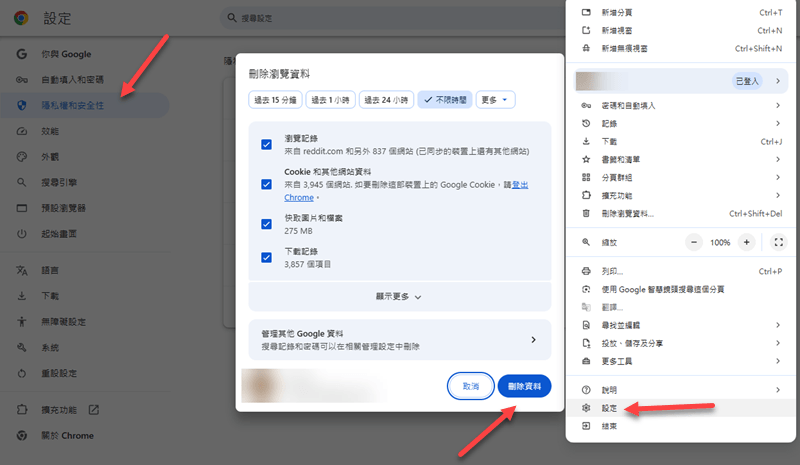Image resolution: width=800 pixels, height=465 pixels.
Task: Click the accessibility icon for 無障礙設定
Action: (21, 322)
